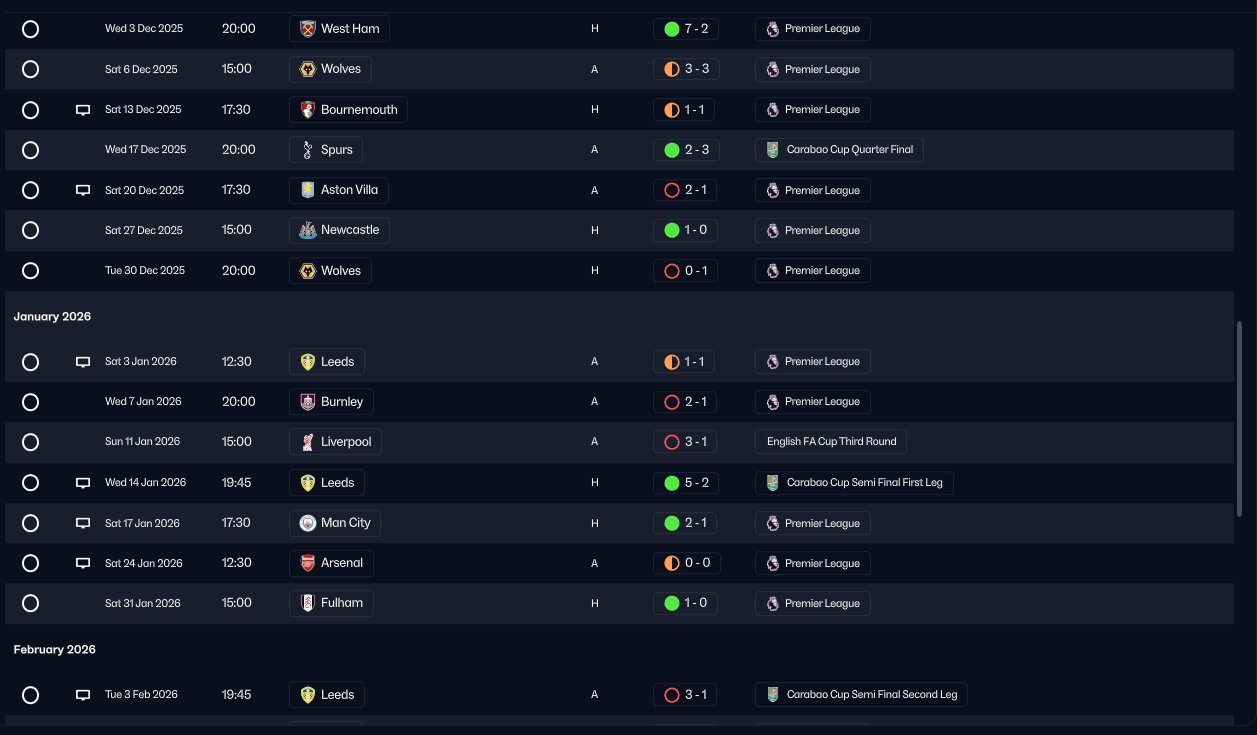Open the 5 - 2 Leeds semi final result
The width and height of the screenshot is (1257, 735).
pos(686,483)
